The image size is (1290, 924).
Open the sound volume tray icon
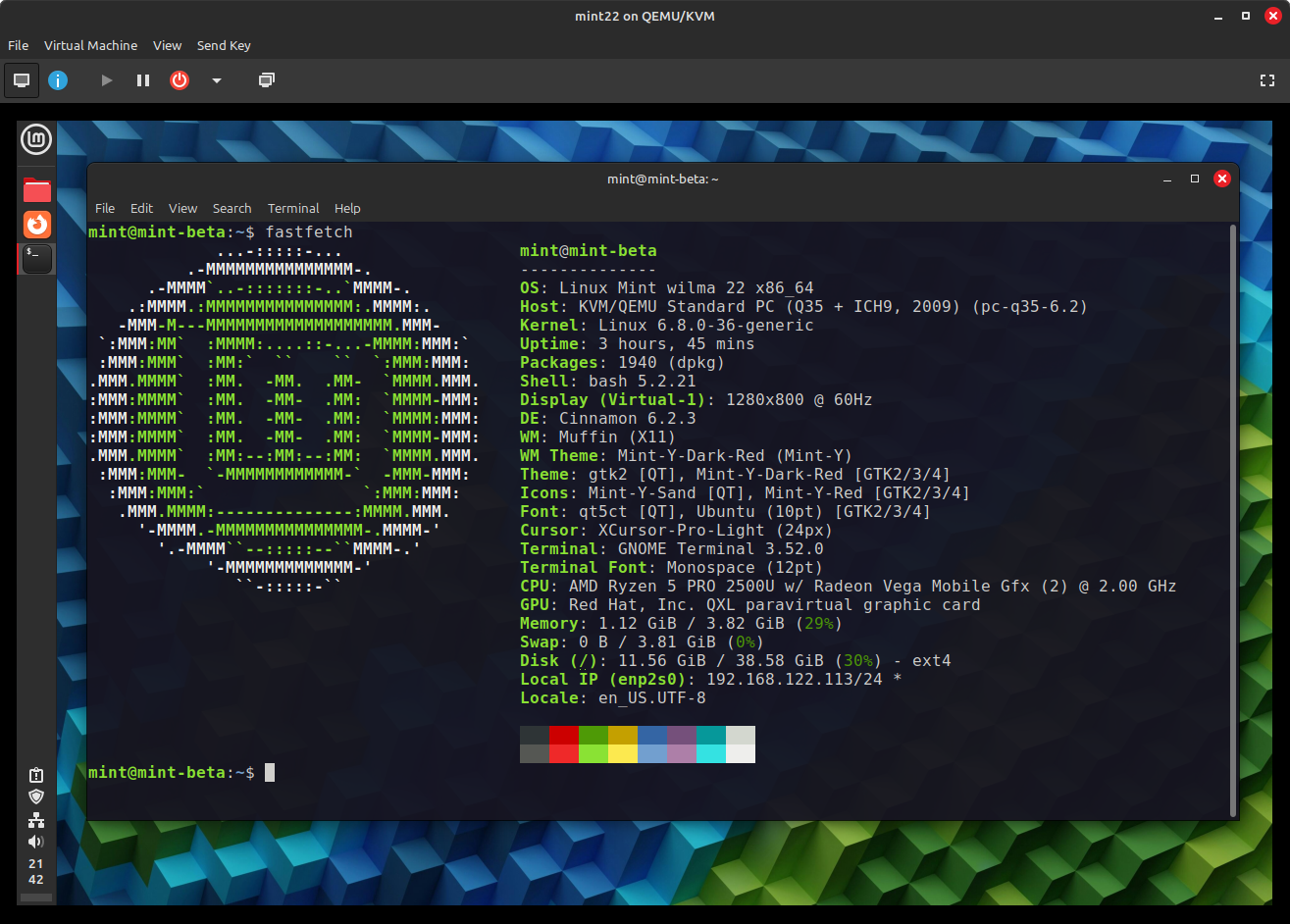coord(36,842)
